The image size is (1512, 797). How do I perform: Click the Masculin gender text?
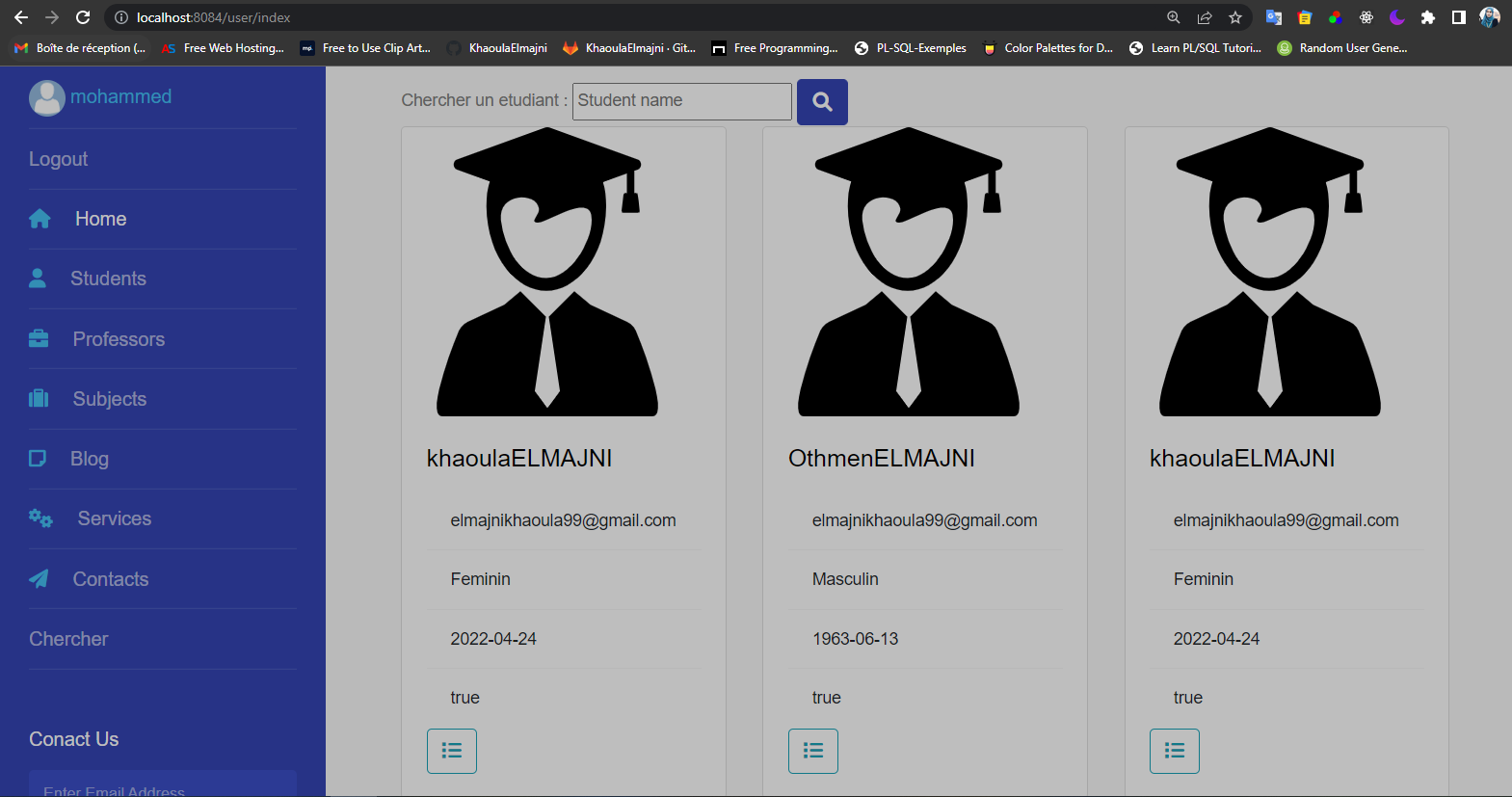pyautogui.click(x=845, y=579)
